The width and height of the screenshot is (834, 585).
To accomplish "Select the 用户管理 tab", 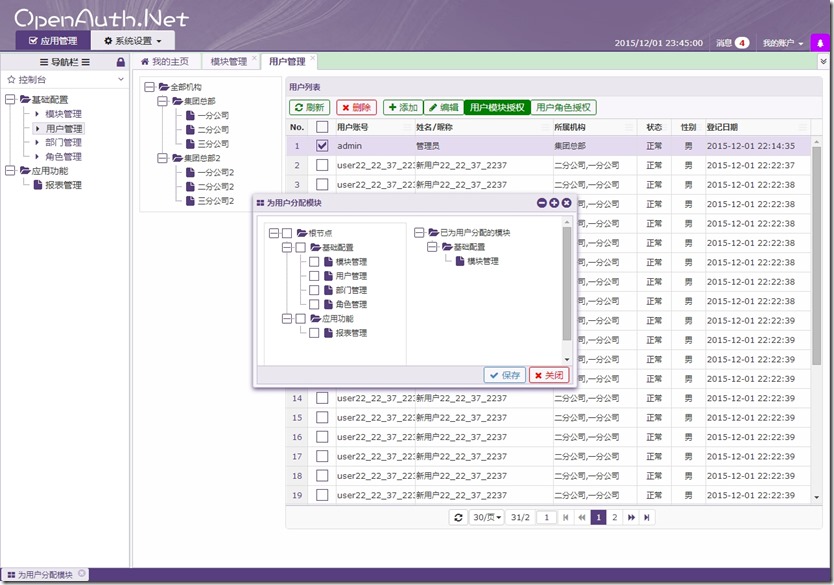I will [x=287, y=62].
